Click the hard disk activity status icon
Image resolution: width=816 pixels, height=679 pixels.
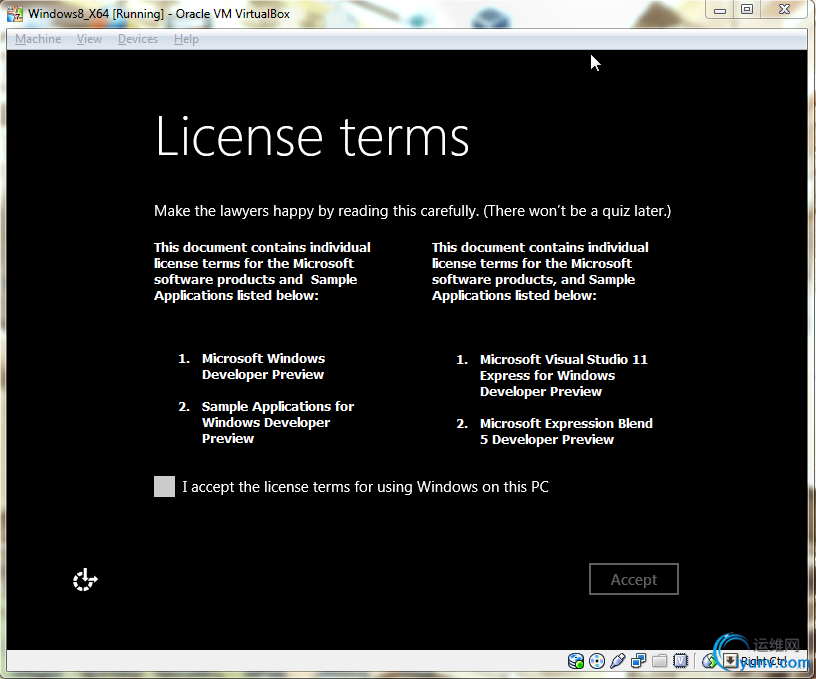tap(576, 661)
